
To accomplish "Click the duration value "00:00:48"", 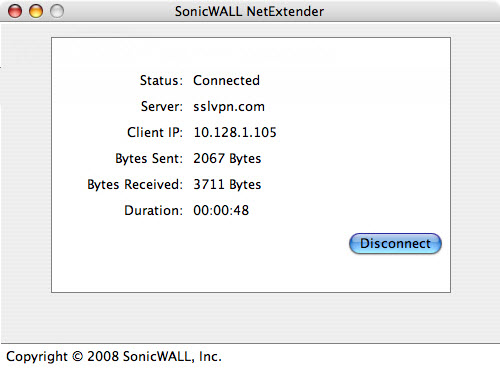I will [x=221, y=210].
